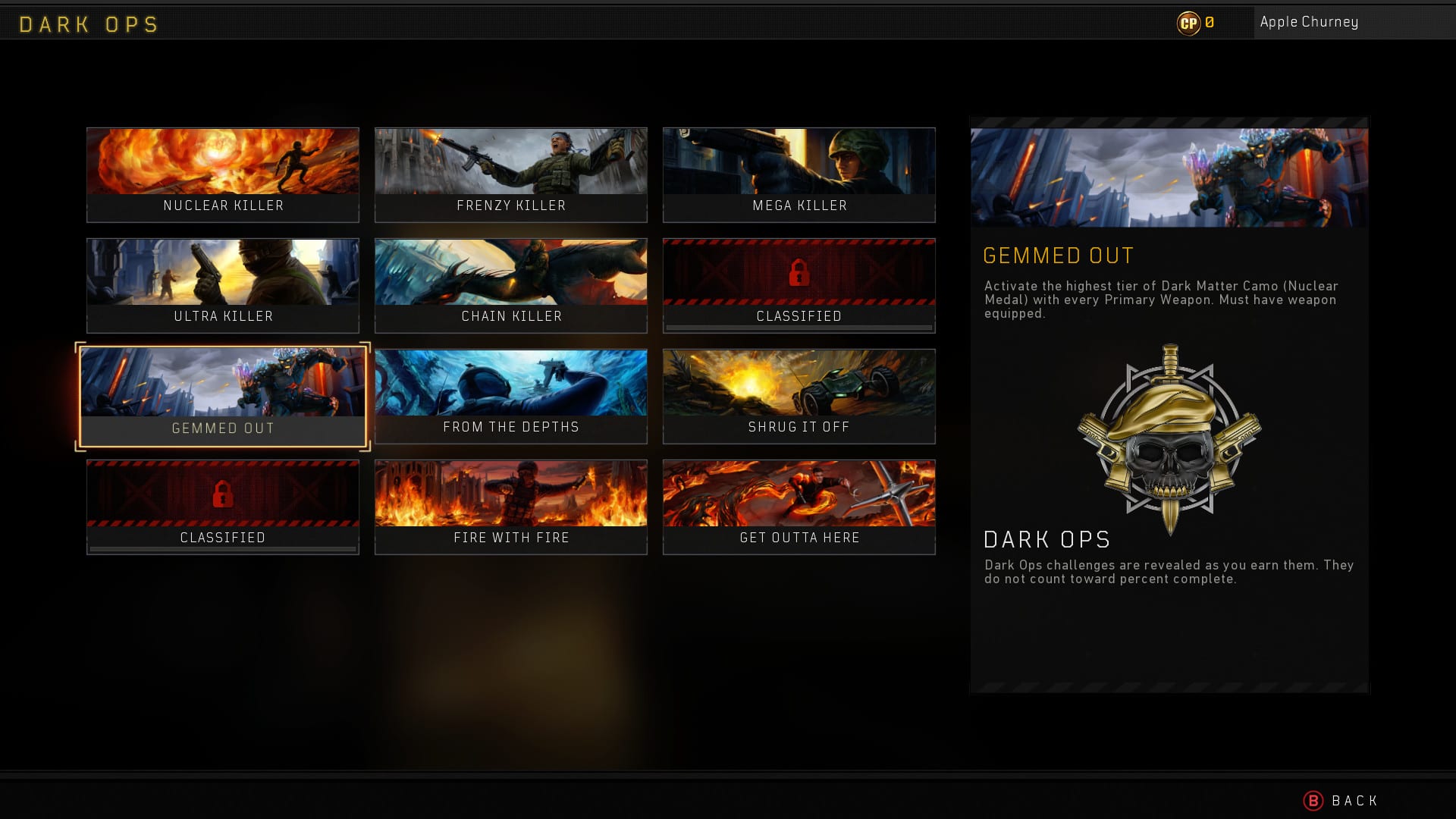Select the Nuclear Killer challenge card
The image size is (1456, 819).
coord(222,174)
